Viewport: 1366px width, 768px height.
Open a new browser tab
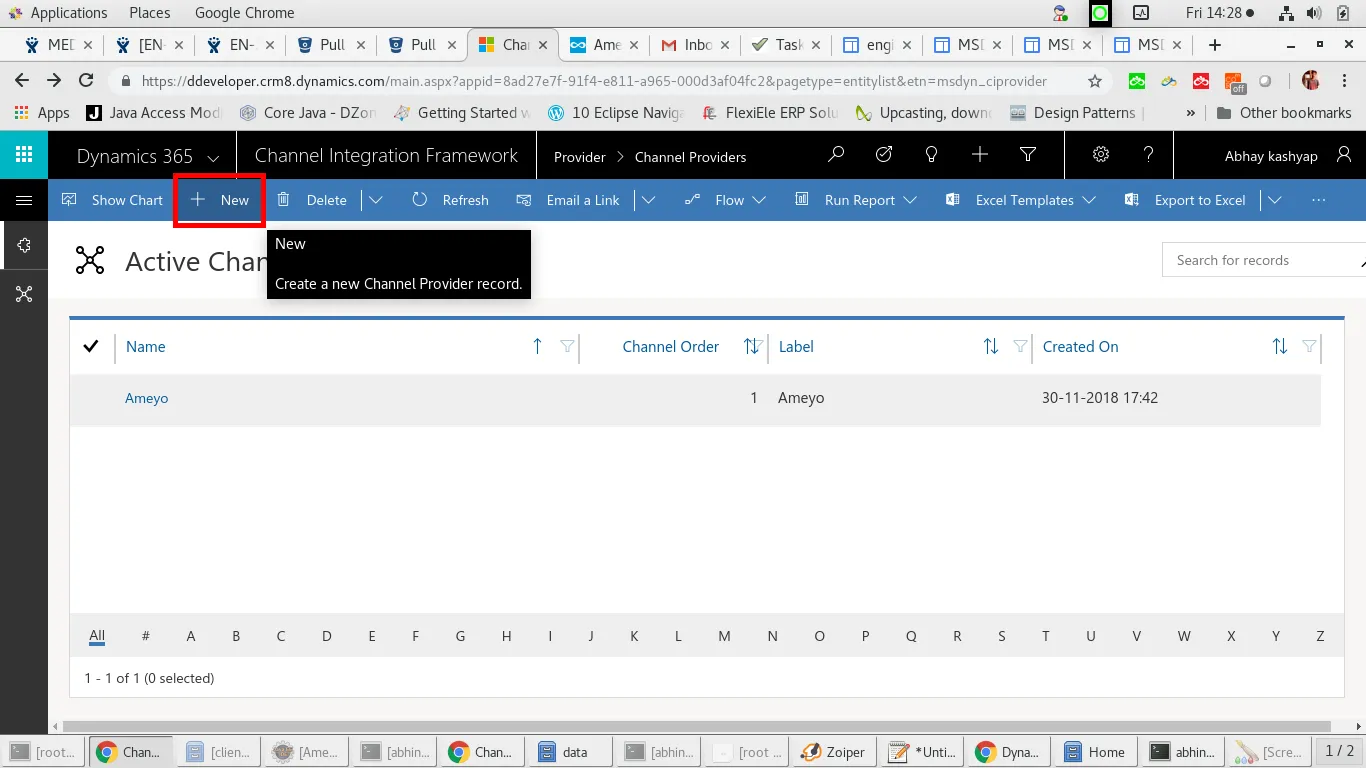(x=1215, y=45)
